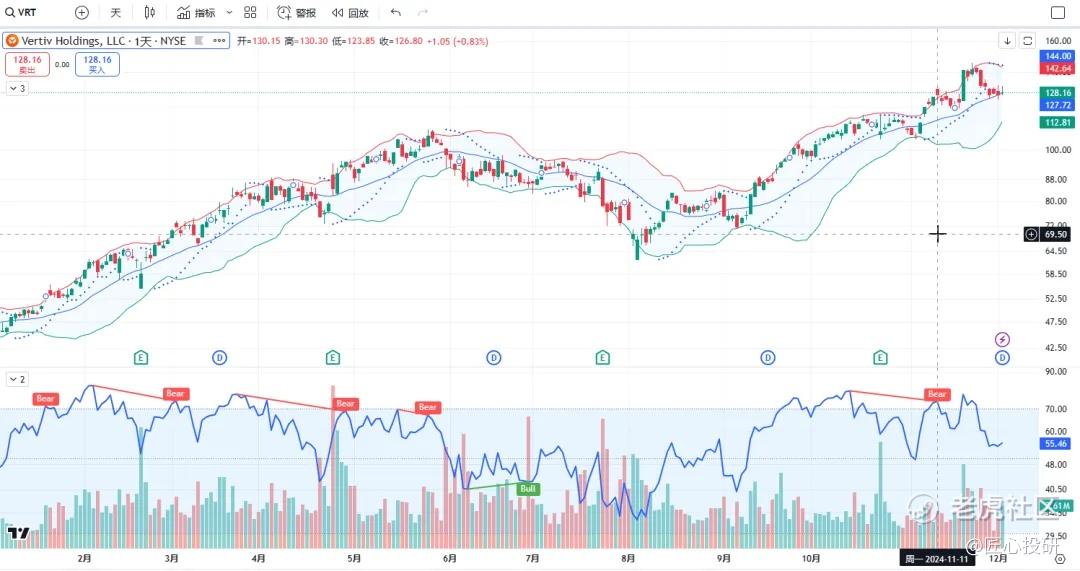
Task: Click the 128.16 买入 buy button
Action: tap(97, 64)
